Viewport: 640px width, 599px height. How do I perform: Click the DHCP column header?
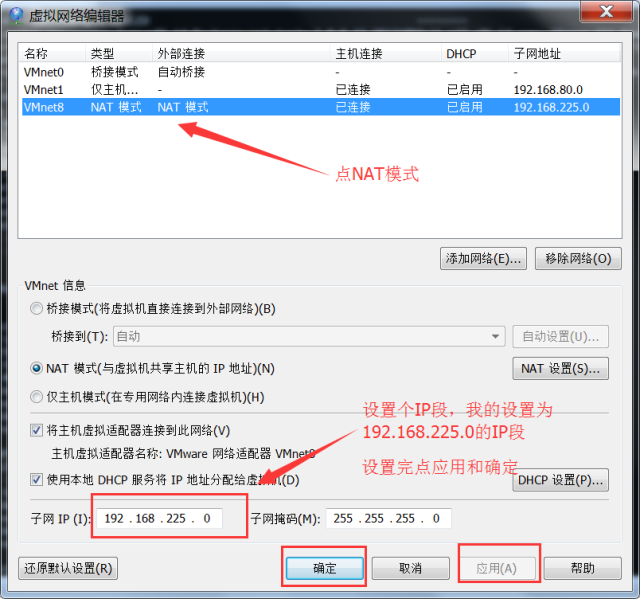pyautogui.click(x=475, y=53)
